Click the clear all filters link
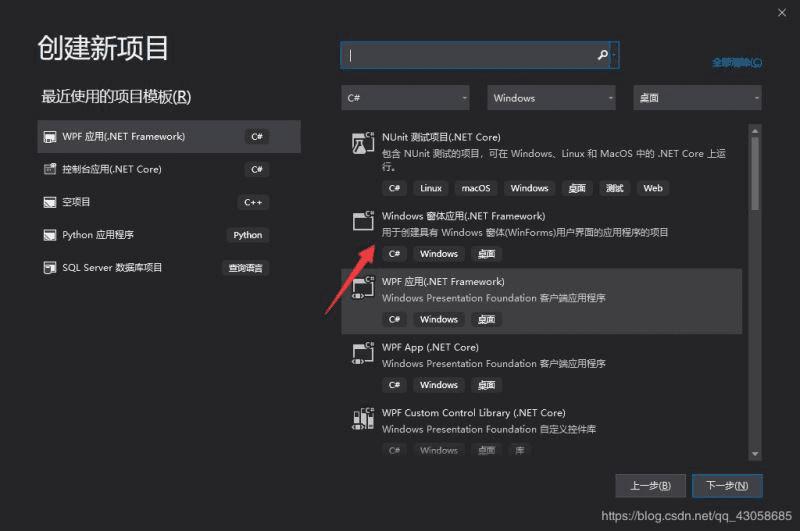 tap(737, 63)
